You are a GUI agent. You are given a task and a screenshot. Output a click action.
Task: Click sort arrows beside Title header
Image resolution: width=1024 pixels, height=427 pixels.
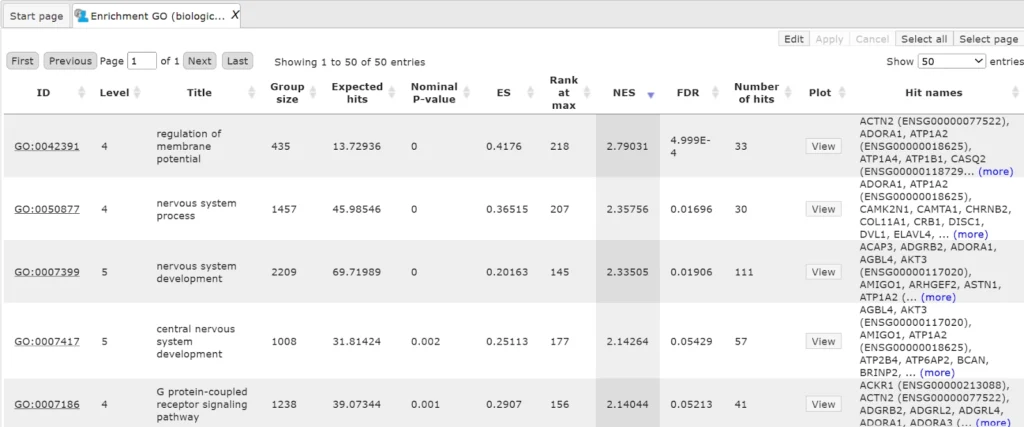tap(250, 93)
